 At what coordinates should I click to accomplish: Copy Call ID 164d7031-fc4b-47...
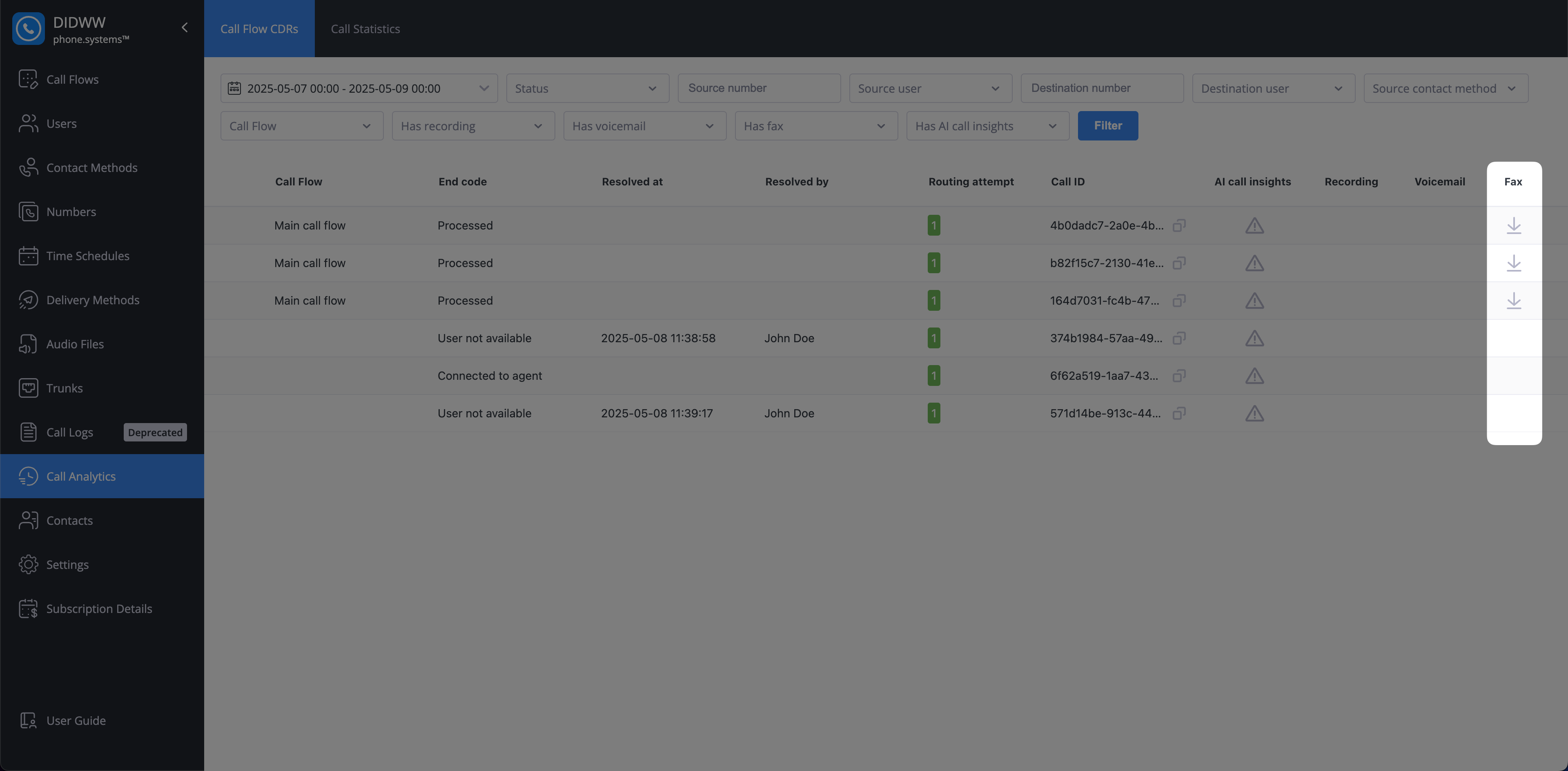pyautogui.click(x=1179, y=301)
